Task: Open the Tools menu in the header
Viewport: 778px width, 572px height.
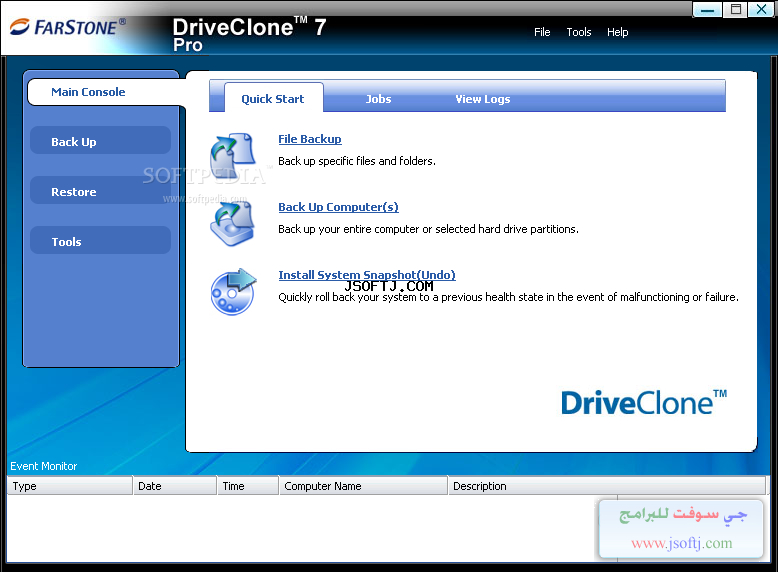Action: 579,32
